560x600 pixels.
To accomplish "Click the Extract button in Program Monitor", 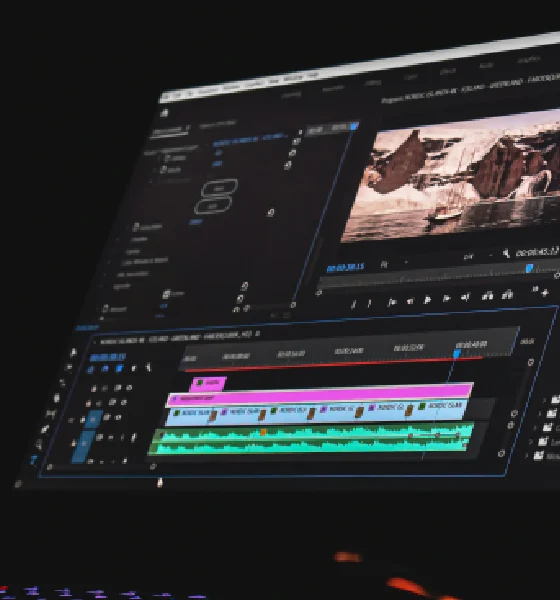I will pyautogui.click(x=508, y=294).
